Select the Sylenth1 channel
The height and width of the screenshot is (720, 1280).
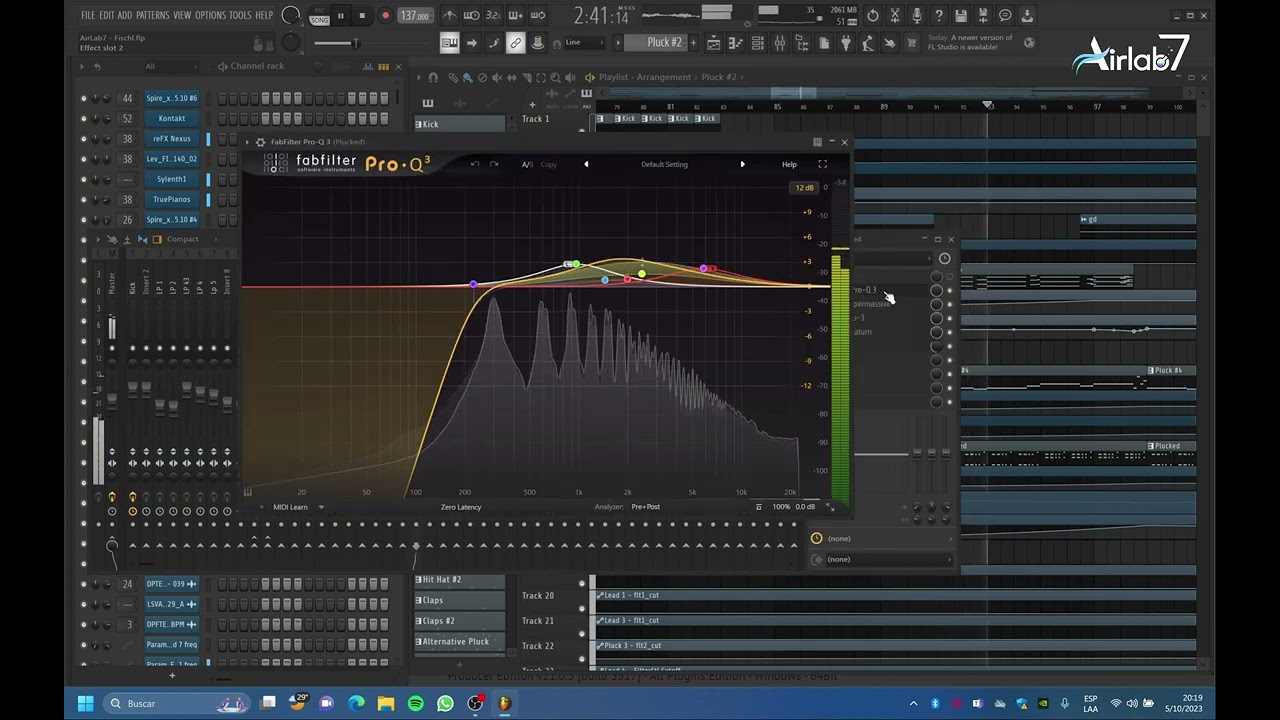pos(172,179)
